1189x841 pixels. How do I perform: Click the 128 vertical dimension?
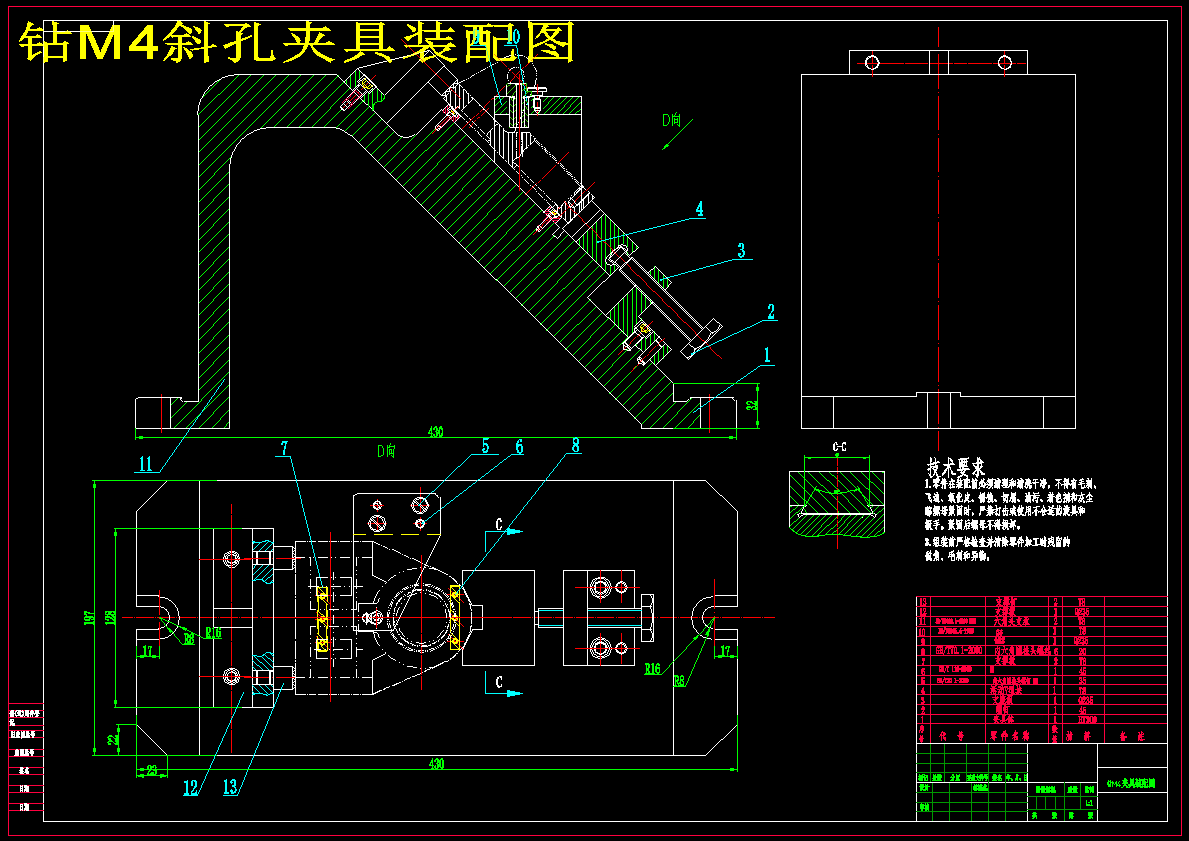(110, 618)
